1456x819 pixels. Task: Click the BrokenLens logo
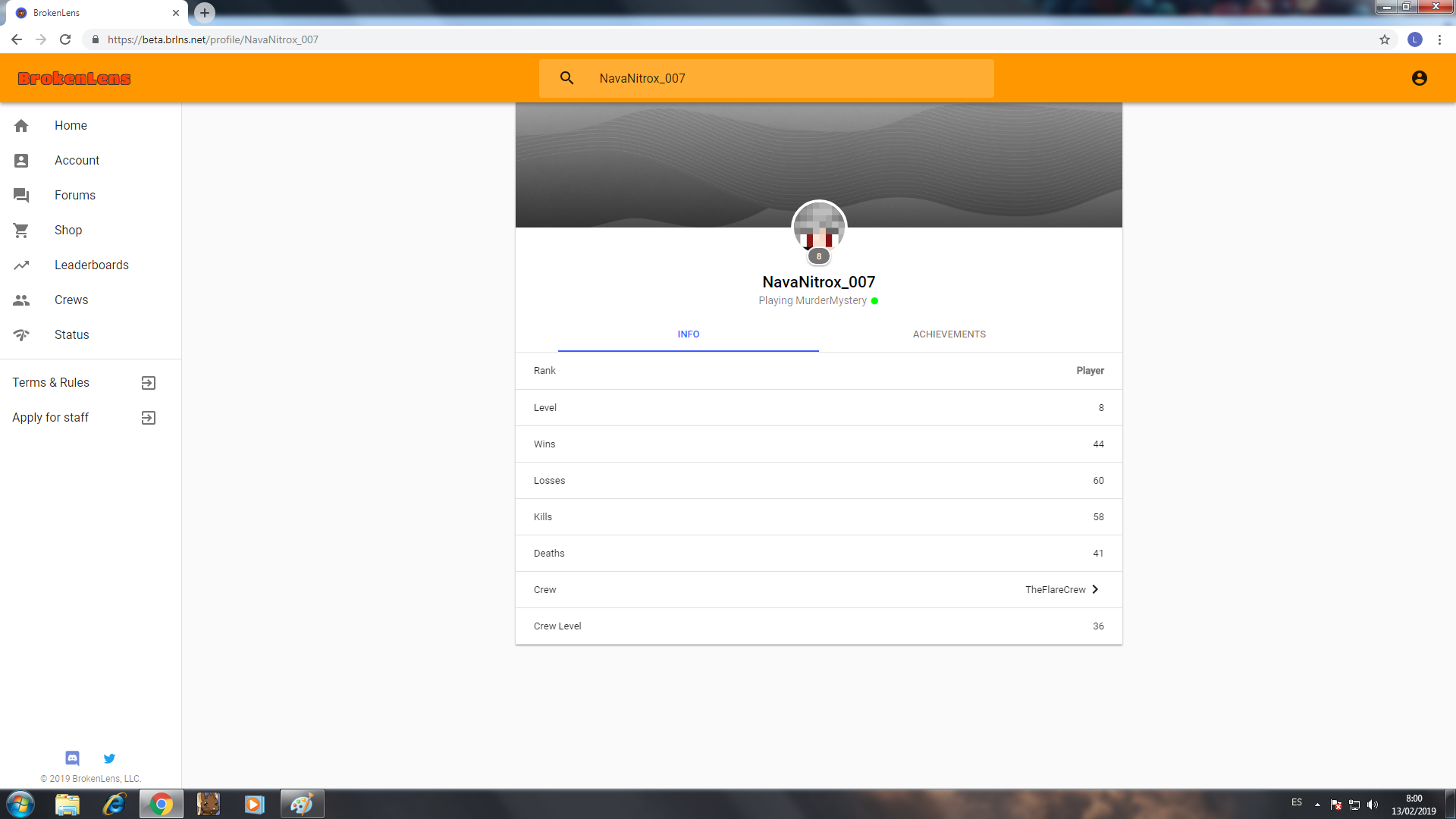pos(74,79)
